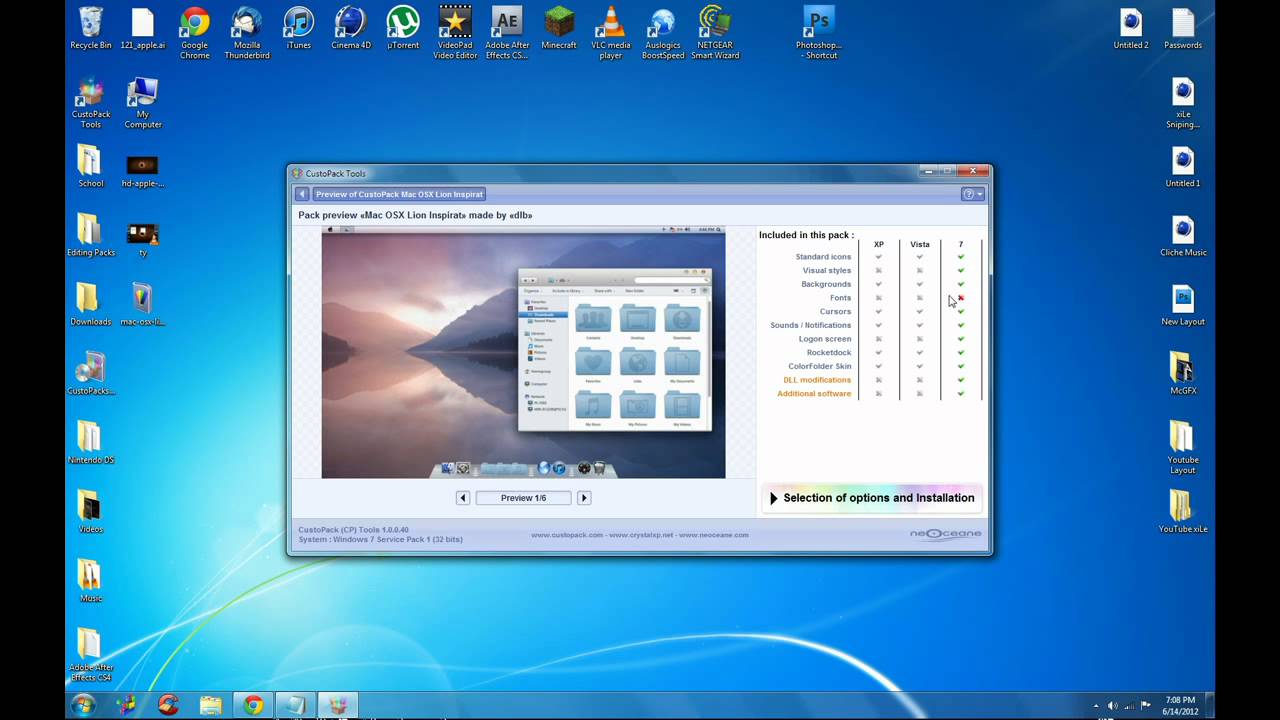Select the My Computer desktop icon
This screenshot has height=720, width=1280.
click(x=143, y=103)
